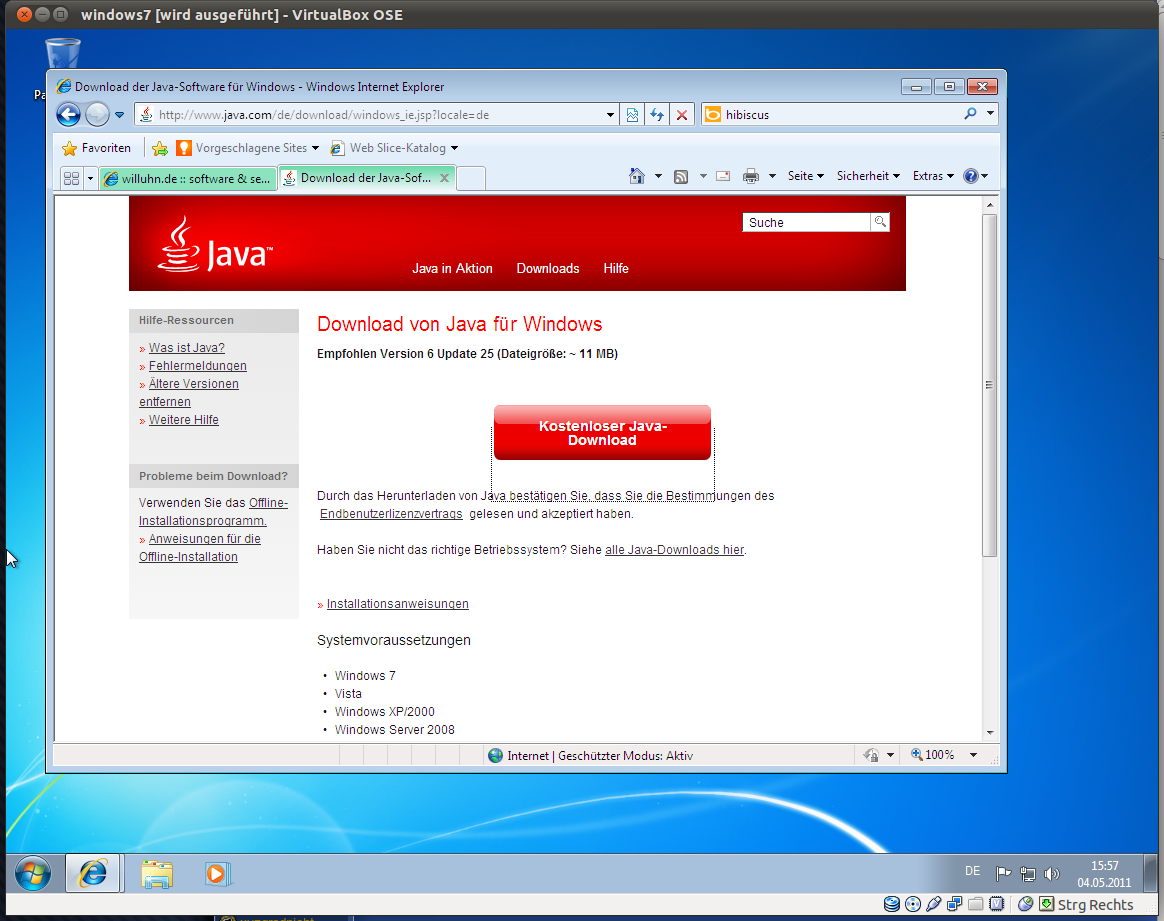Open the Installationsanweisungen link
1164x921 pixels.
click(397, 604)
